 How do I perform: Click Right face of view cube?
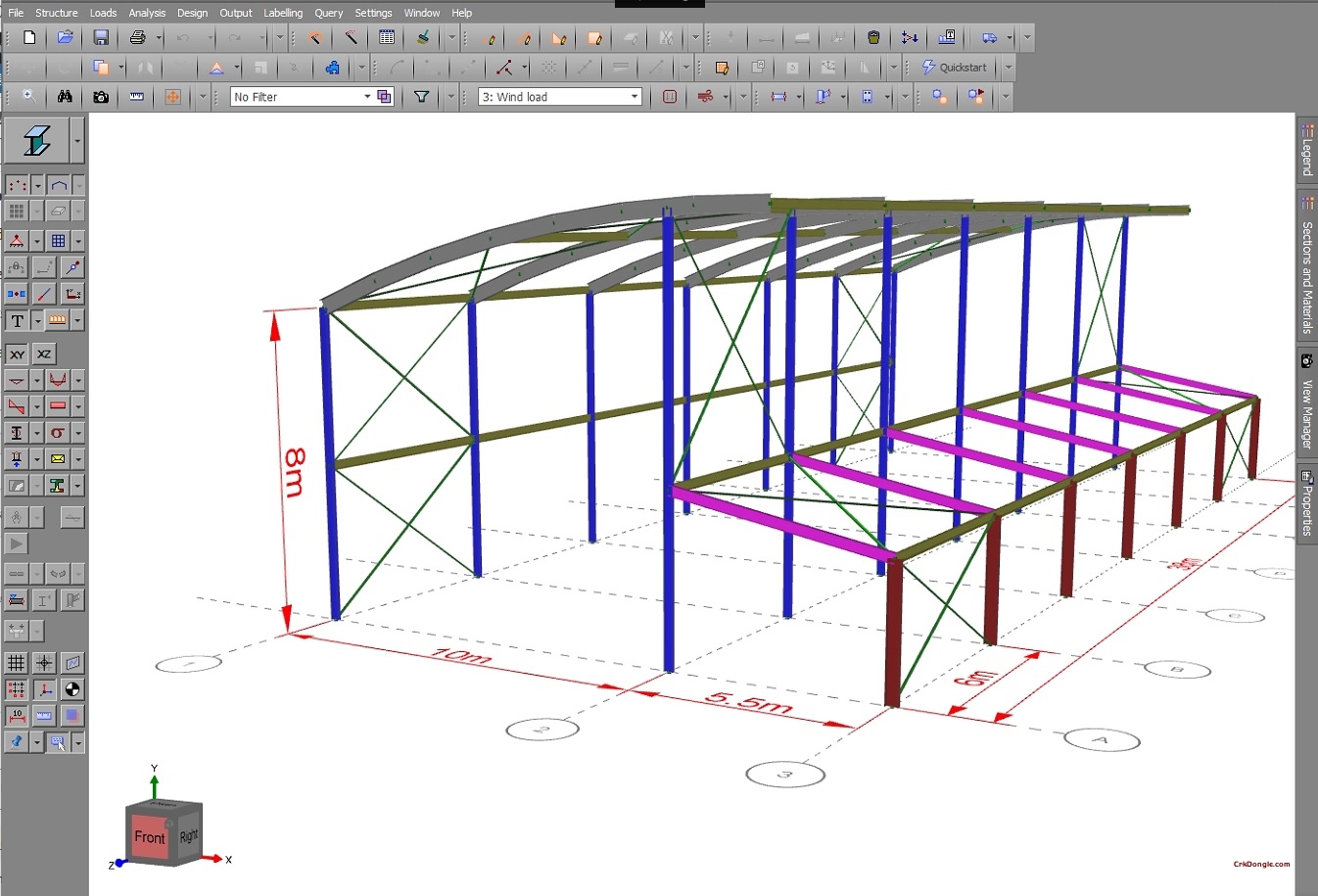tap(188, 834)
